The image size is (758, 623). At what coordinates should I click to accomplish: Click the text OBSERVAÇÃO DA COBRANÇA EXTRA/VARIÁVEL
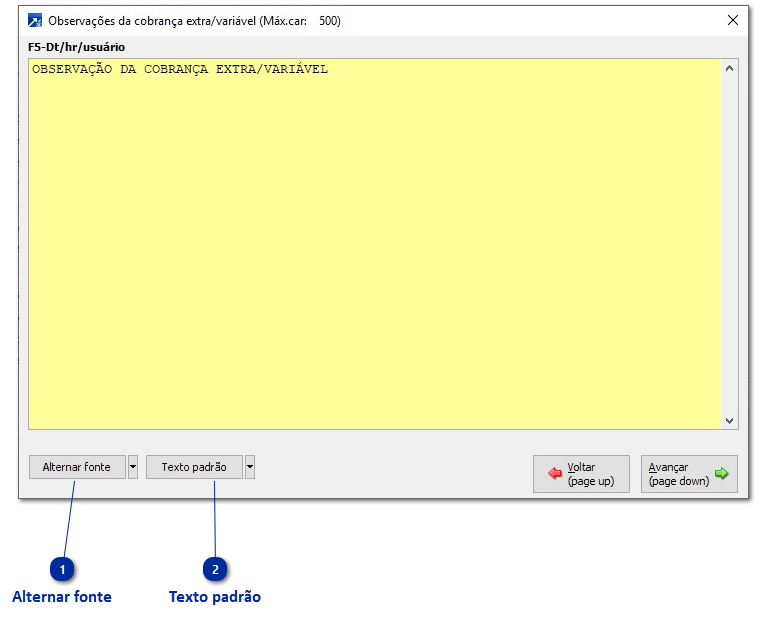coord(180,70)
